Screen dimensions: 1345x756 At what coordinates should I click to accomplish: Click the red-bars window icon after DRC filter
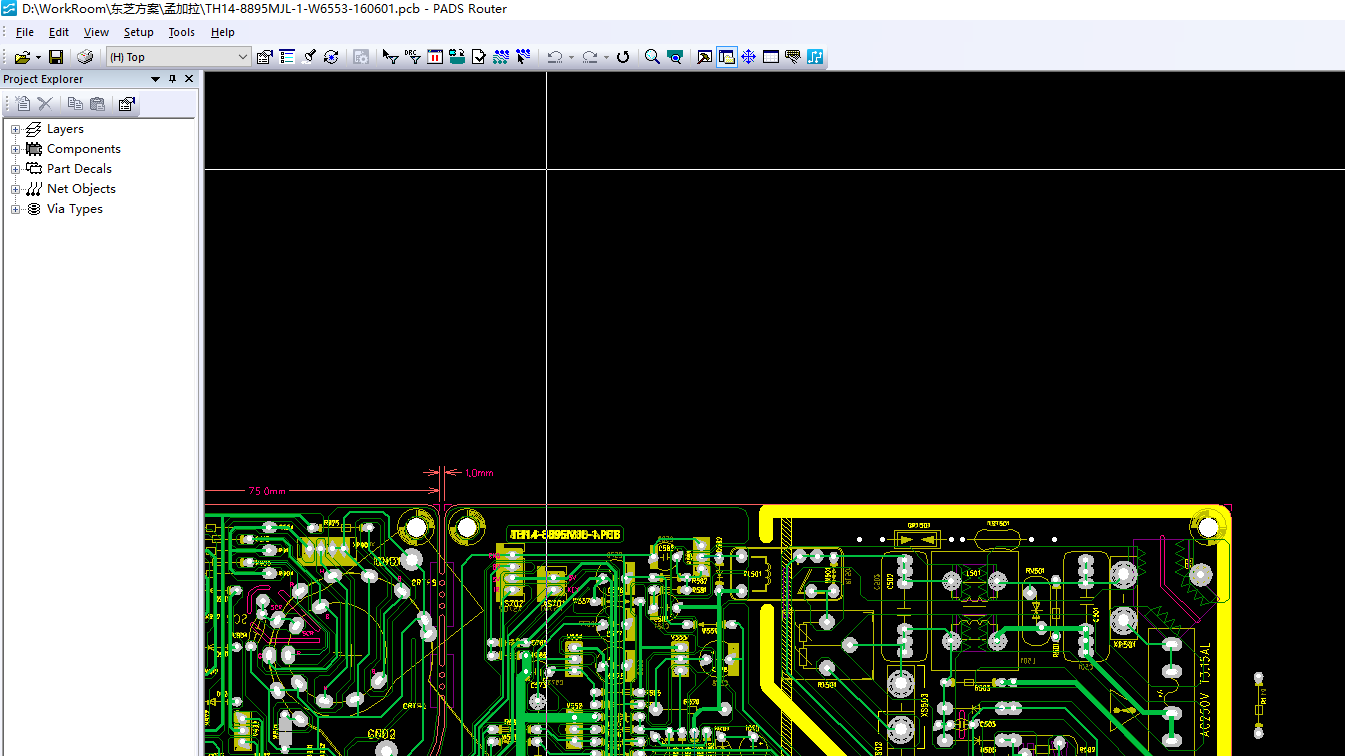(x=435, y=57)
